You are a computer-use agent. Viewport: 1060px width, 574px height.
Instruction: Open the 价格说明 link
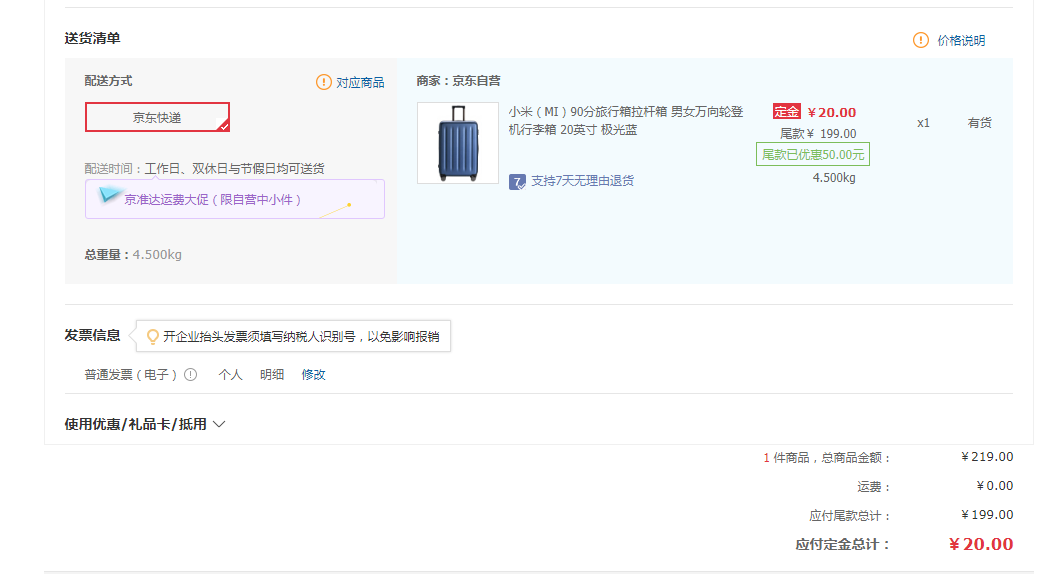(x=961, y=41)
